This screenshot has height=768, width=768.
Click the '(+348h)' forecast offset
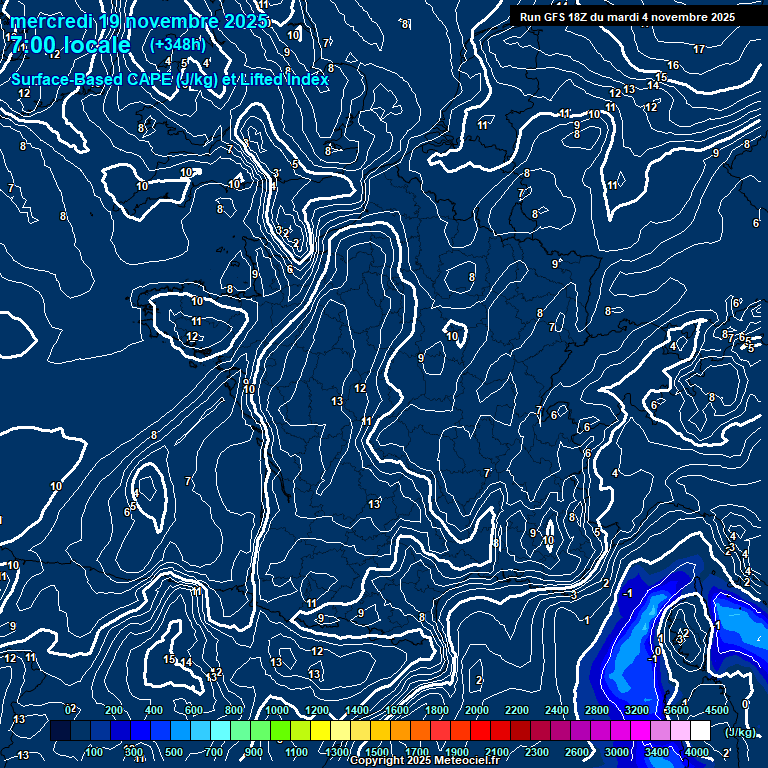tap(177, 44)
